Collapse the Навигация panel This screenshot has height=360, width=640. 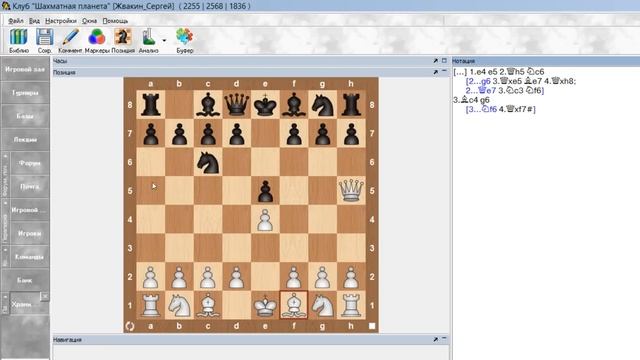[444, 339]
